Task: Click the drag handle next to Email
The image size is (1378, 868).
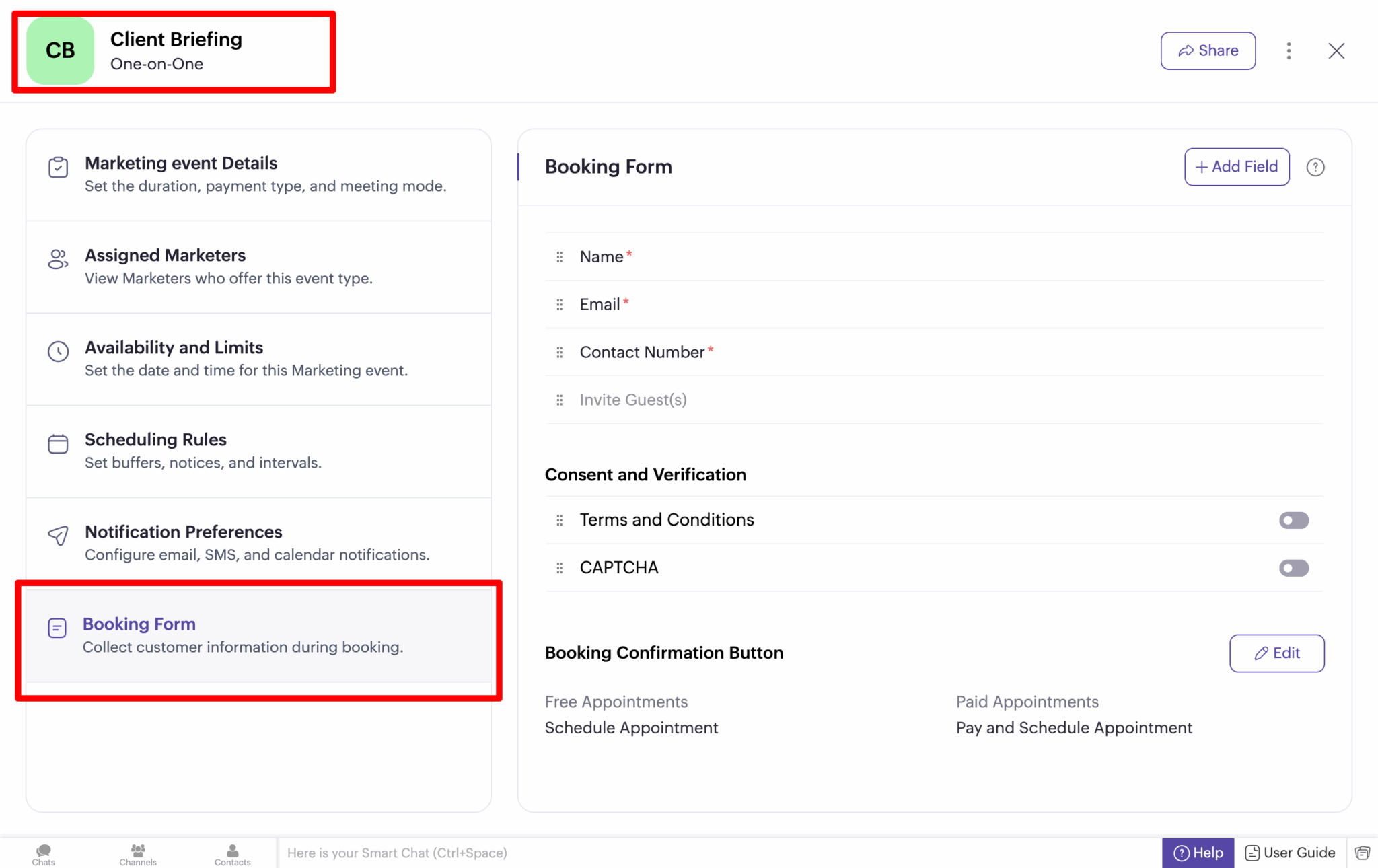Action: pos(559,304)
